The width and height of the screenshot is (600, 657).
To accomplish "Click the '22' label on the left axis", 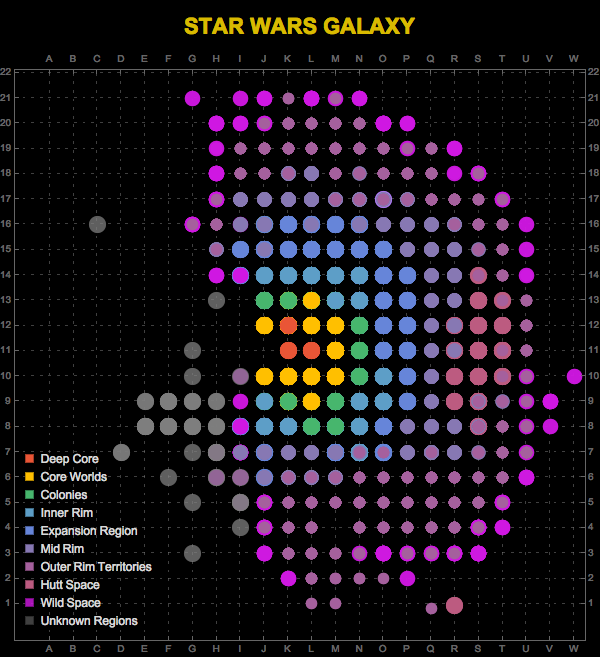I will point(5,72).
